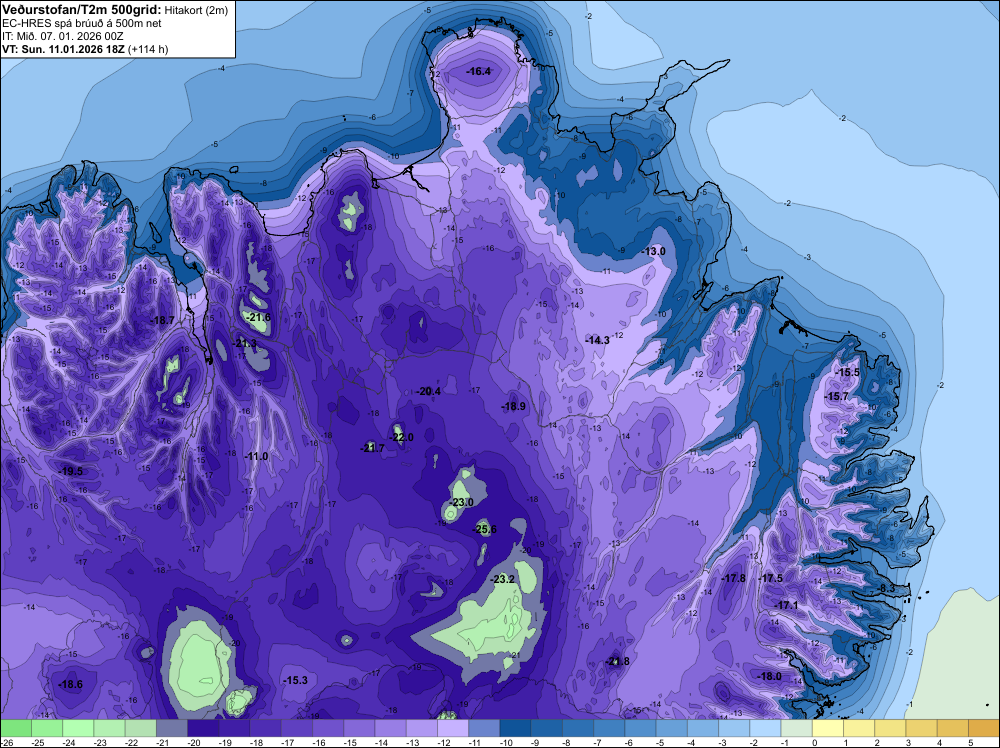Pick the legend swatch labeled -23
Viewport: 1000px width, 748px height.
coord(110,728)
